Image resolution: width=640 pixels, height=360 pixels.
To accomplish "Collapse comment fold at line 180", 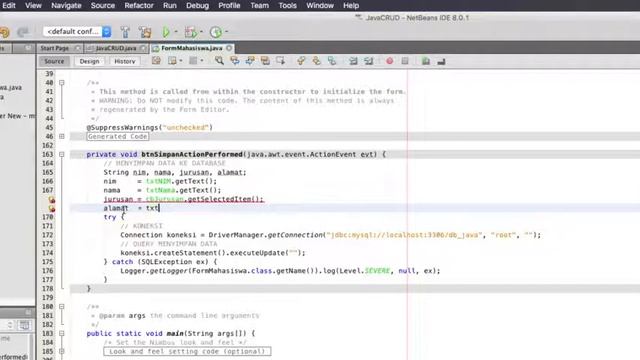I will coord(62,307).
